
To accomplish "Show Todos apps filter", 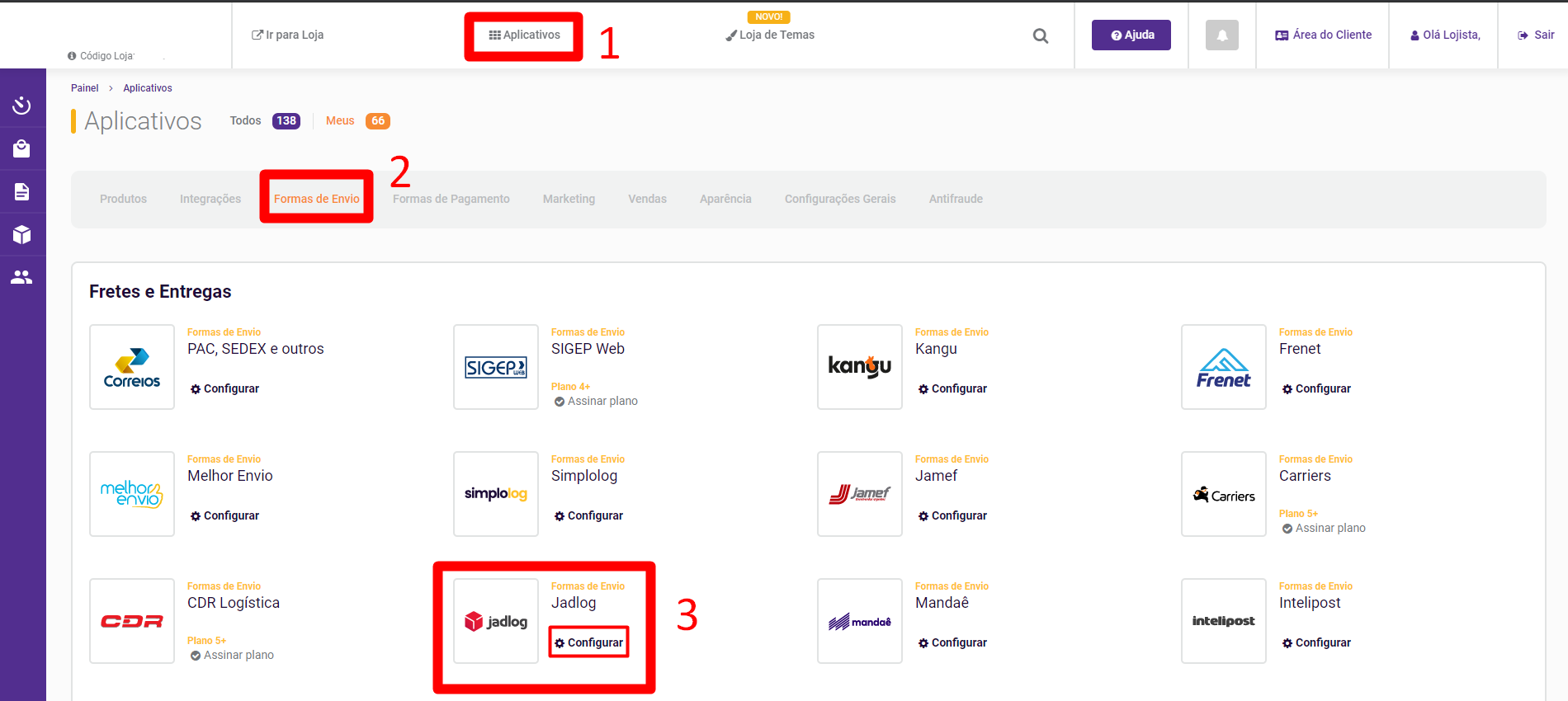I will click(245, 120).
